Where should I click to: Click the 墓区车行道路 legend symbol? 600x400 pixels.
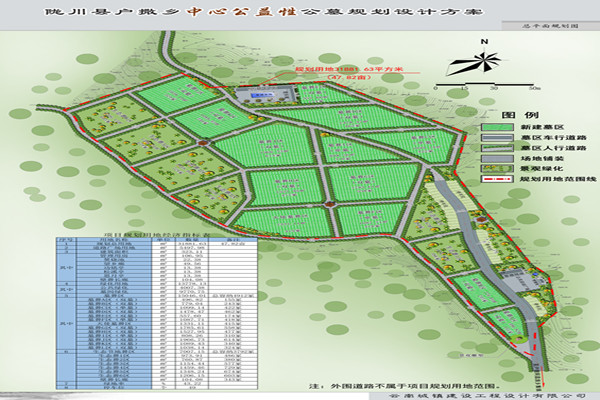click(497, 140)
